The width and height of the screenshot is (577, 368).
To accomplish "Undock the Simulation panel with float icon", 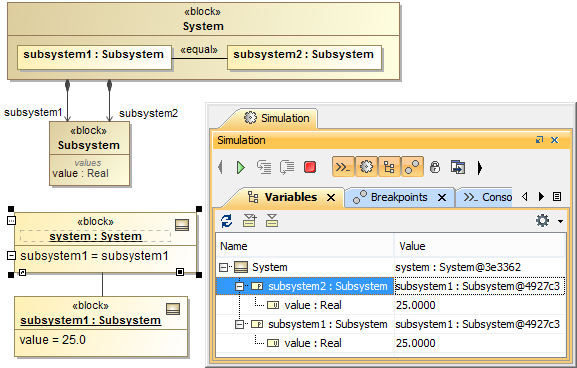I will (539, 140).
